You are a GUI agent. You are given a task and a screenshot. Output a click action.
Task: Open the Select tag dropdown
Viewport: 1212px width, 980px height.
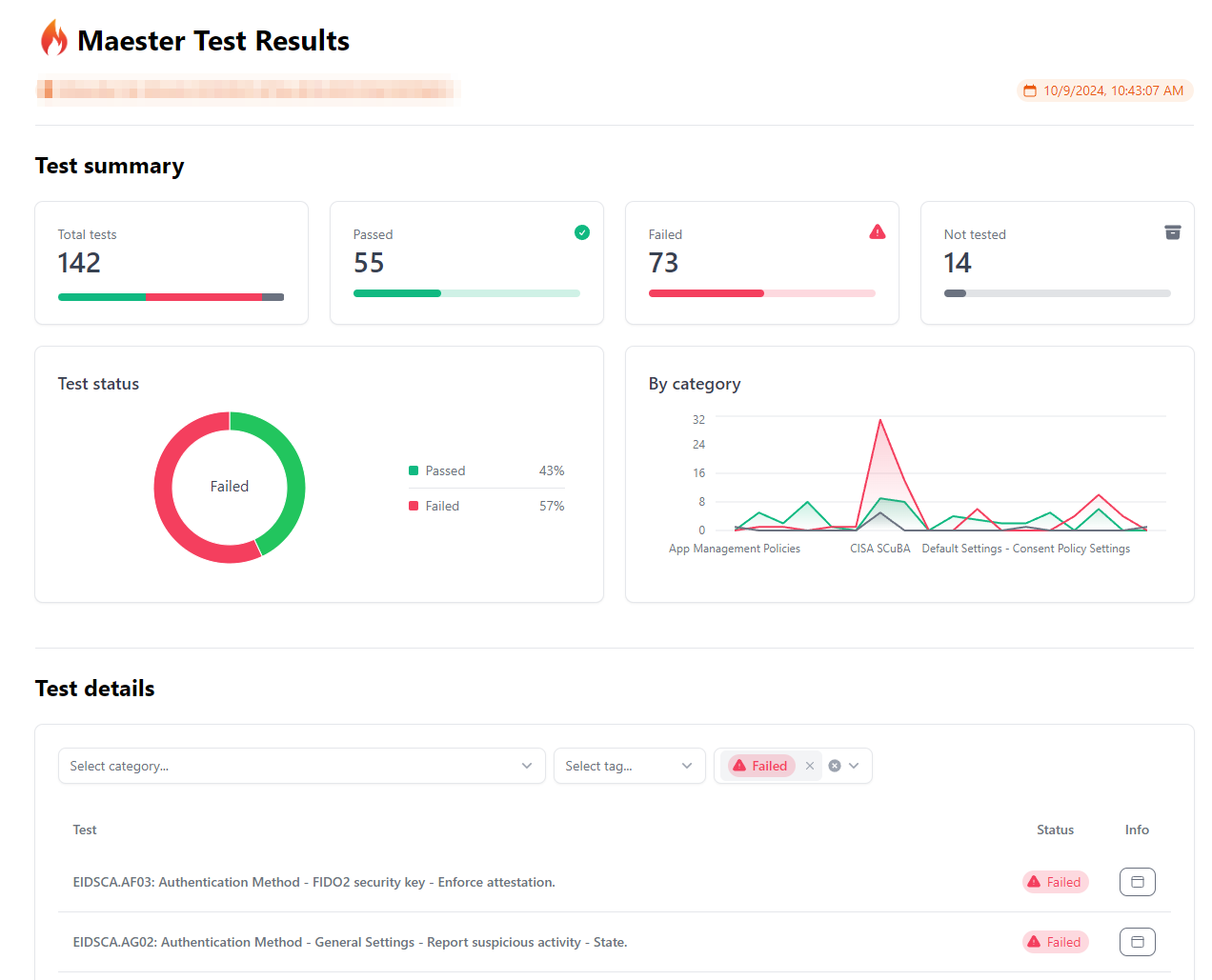(x=629, y=766)
